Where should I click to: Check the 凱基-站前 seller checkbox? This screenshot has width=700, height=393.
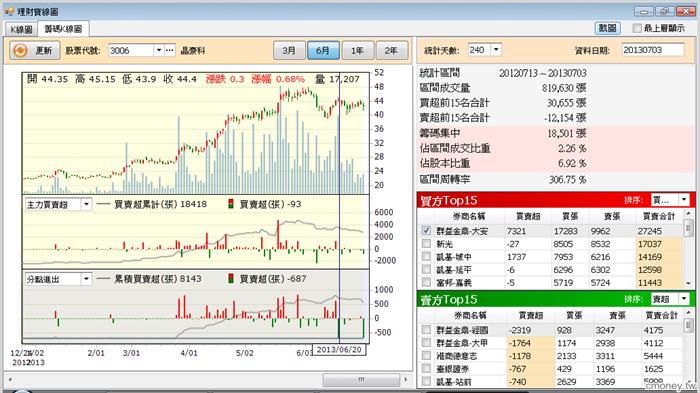426,382
